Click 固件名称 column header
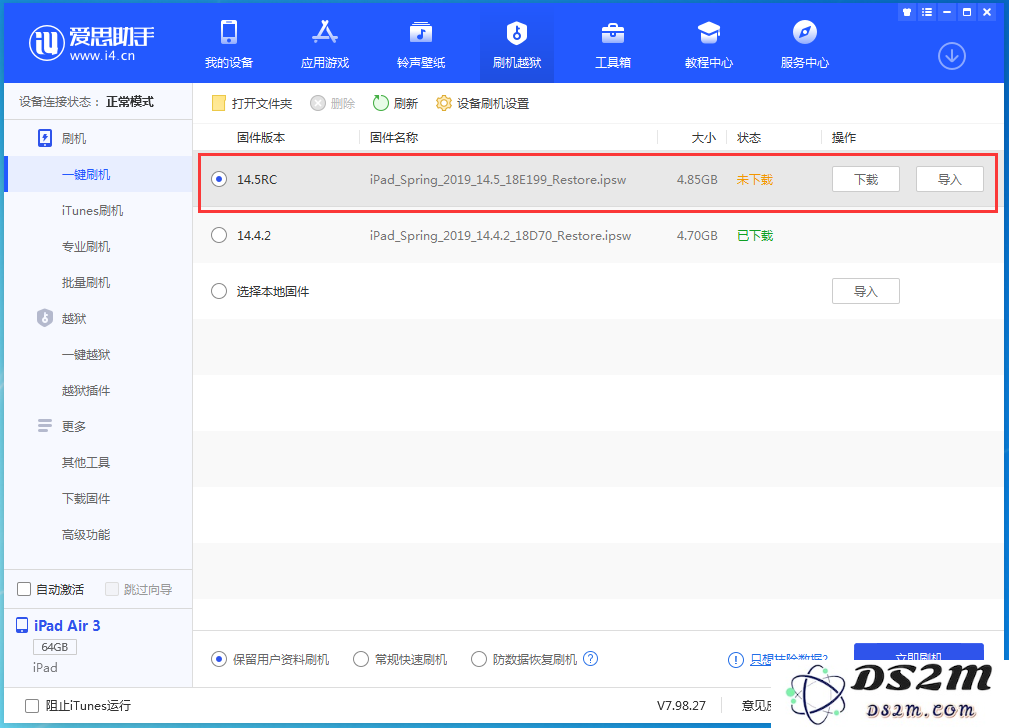 tap(394, 137)
